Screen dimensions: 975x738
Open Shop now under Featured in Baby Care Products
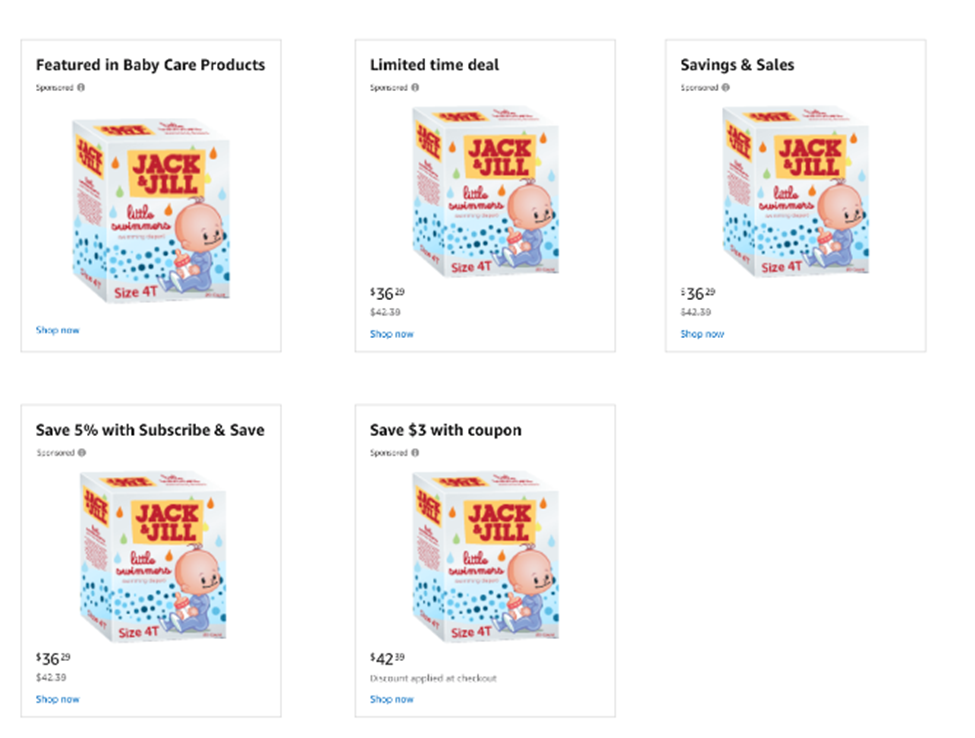click(57, 329)
